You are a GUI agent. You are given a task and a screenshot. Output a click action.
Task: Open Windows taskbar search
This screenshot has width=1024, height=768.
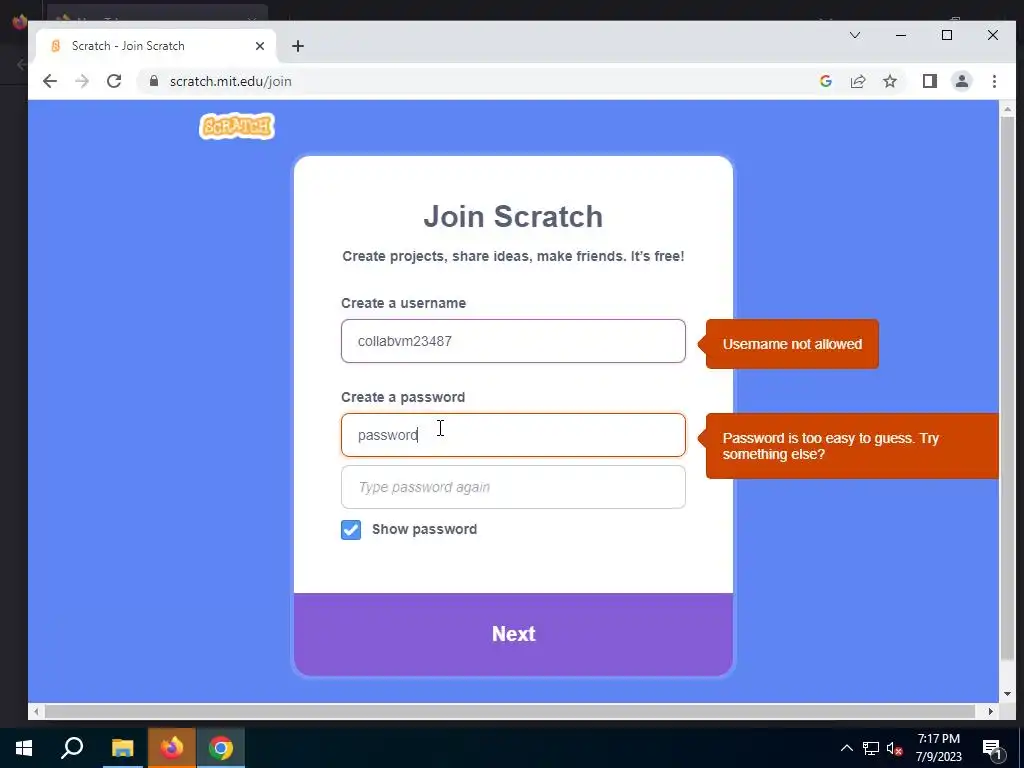(x=72, y=748)
